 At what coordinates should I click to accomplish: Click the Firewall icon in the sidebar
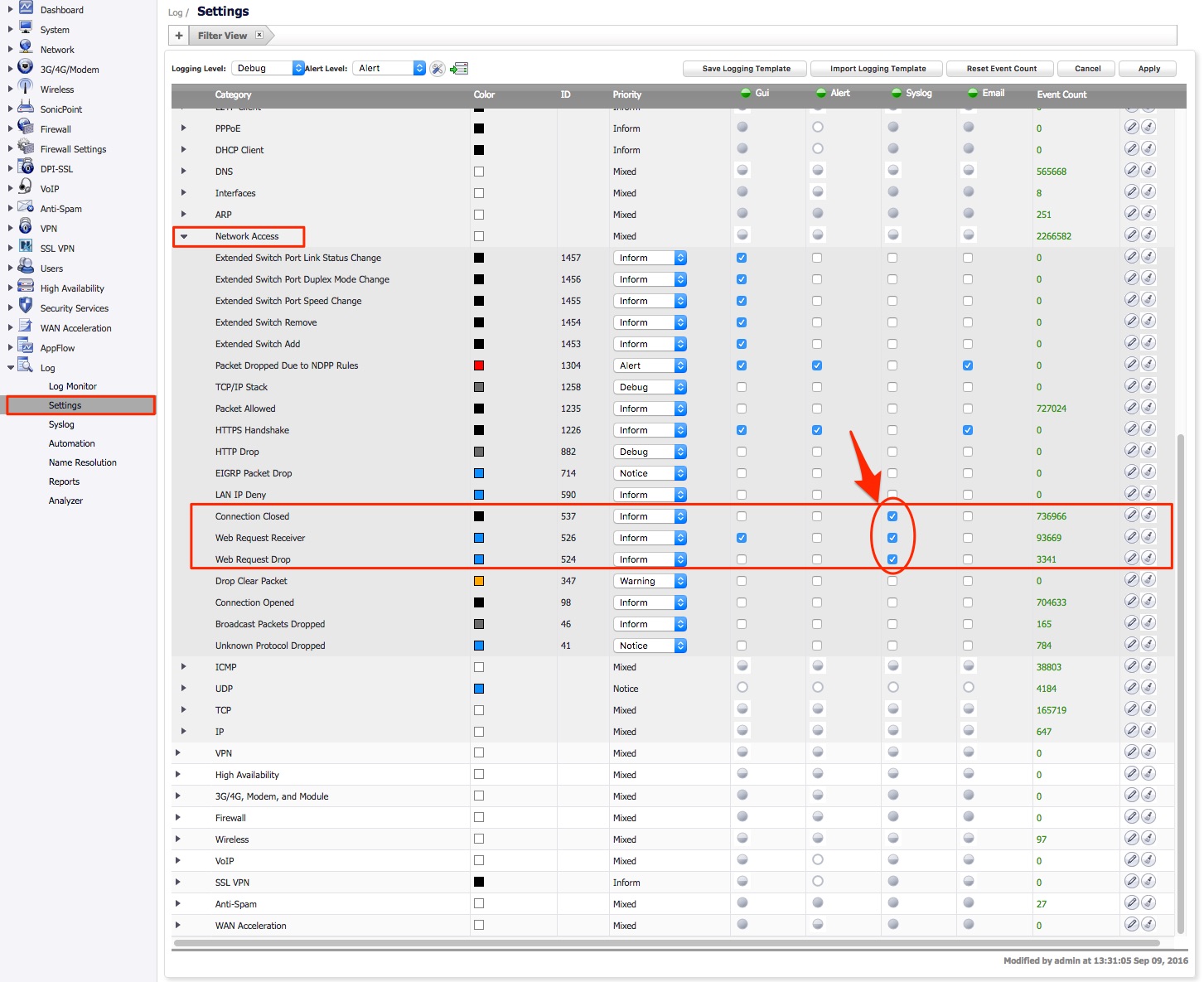(26, 128)
